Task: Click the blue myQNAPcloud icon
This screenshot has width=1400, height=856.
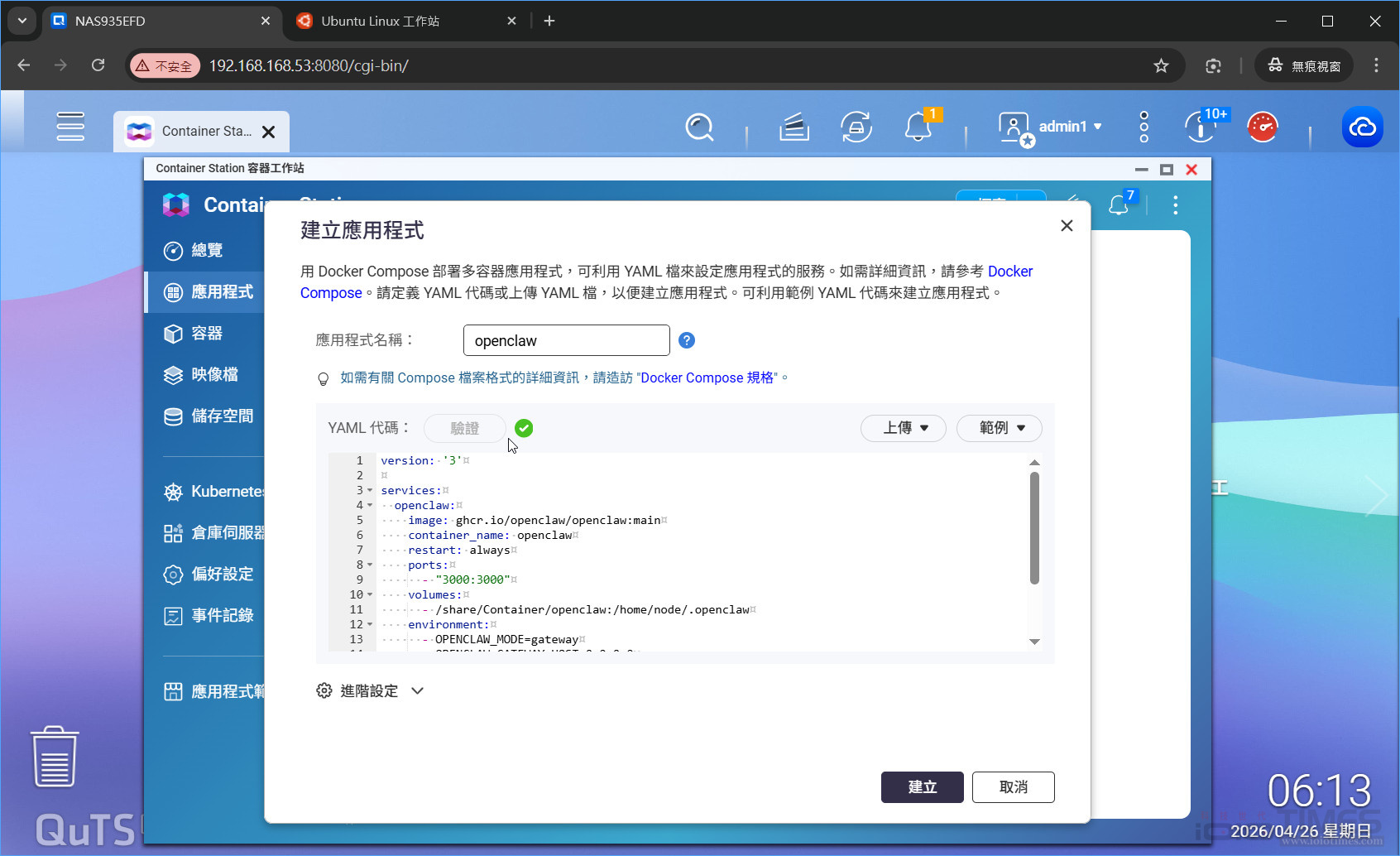Action: (x=1362, y=127)
